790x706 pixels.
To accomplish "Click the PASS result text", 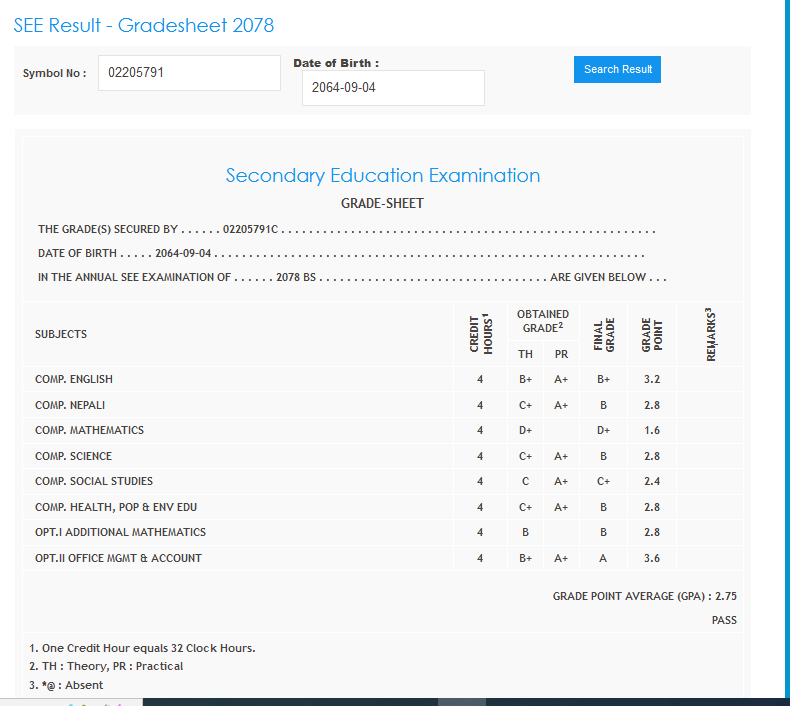I will point(724,620).
